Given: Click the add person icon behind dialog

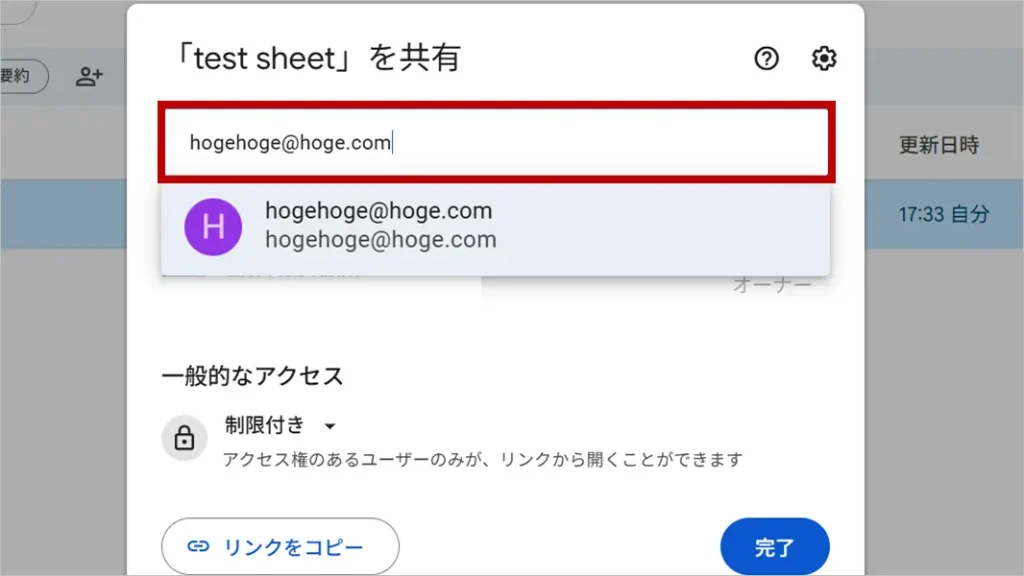Looking at the screenshot, I should (90, 76).
